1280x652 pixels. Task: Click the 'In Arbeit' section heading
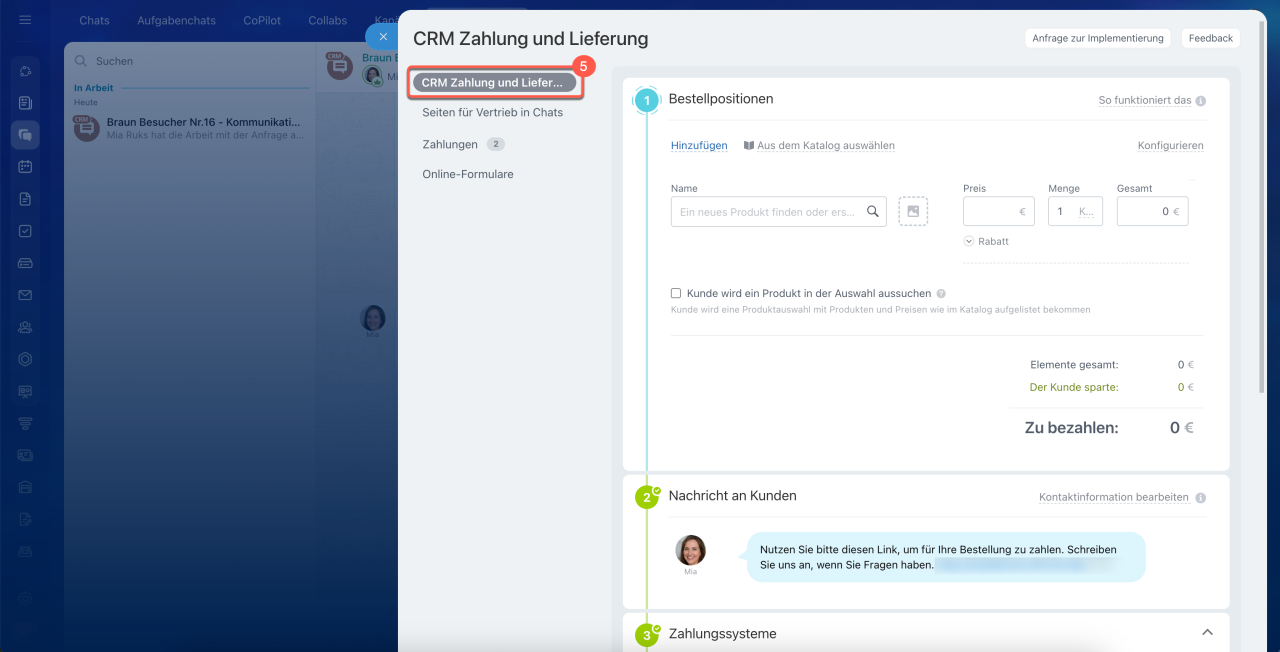point(94,88)
